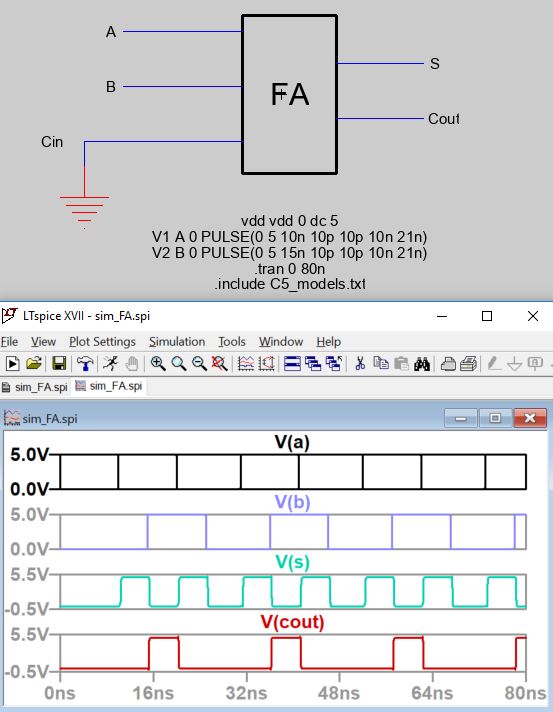
Task: Click the V(cout) trace label
Action: (292, 622)
